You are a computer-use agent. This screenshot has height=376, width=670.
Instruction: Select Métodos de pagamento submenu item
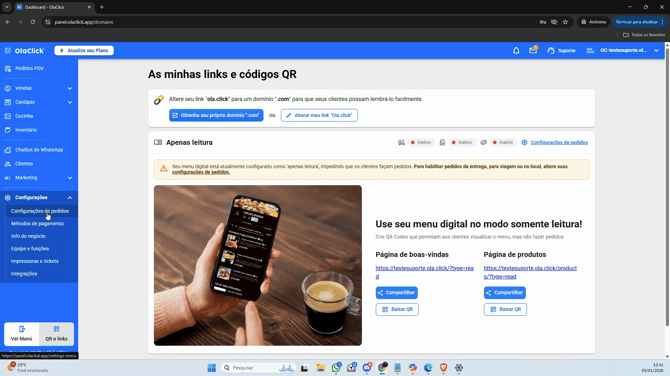pos(37,223)
